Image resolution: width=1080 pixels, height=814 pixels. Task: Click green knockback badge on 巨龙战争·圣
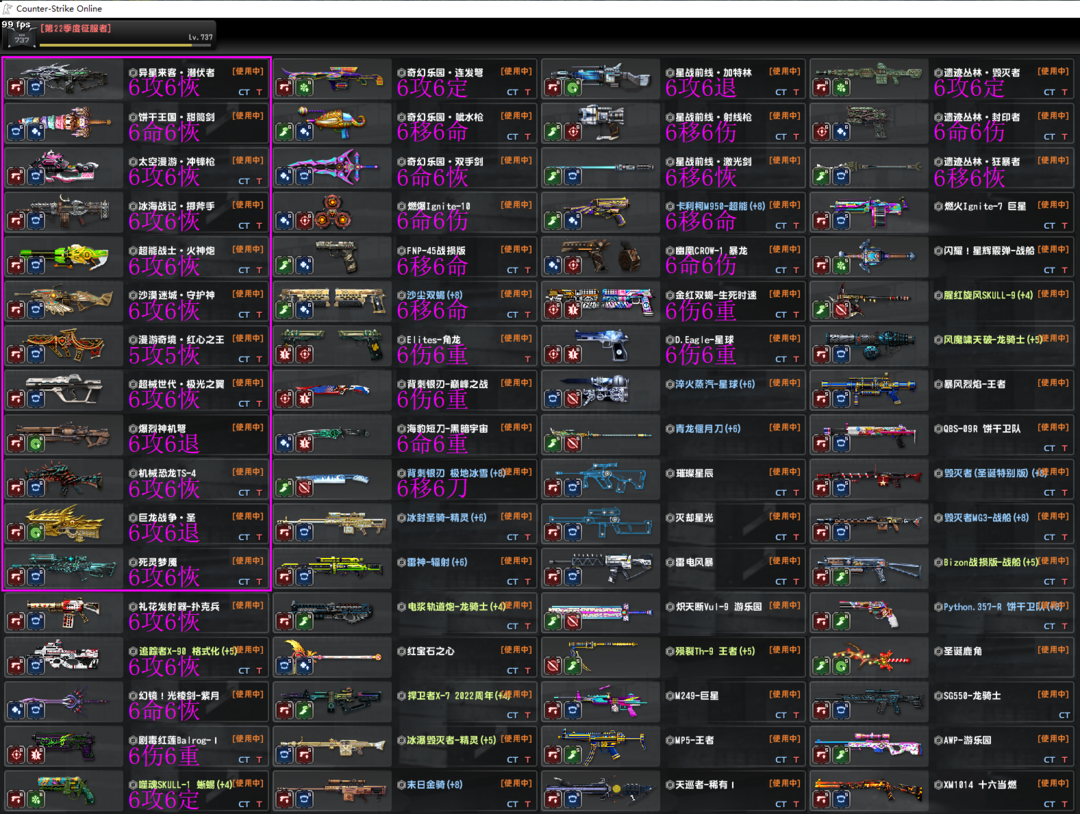(36, 532)
